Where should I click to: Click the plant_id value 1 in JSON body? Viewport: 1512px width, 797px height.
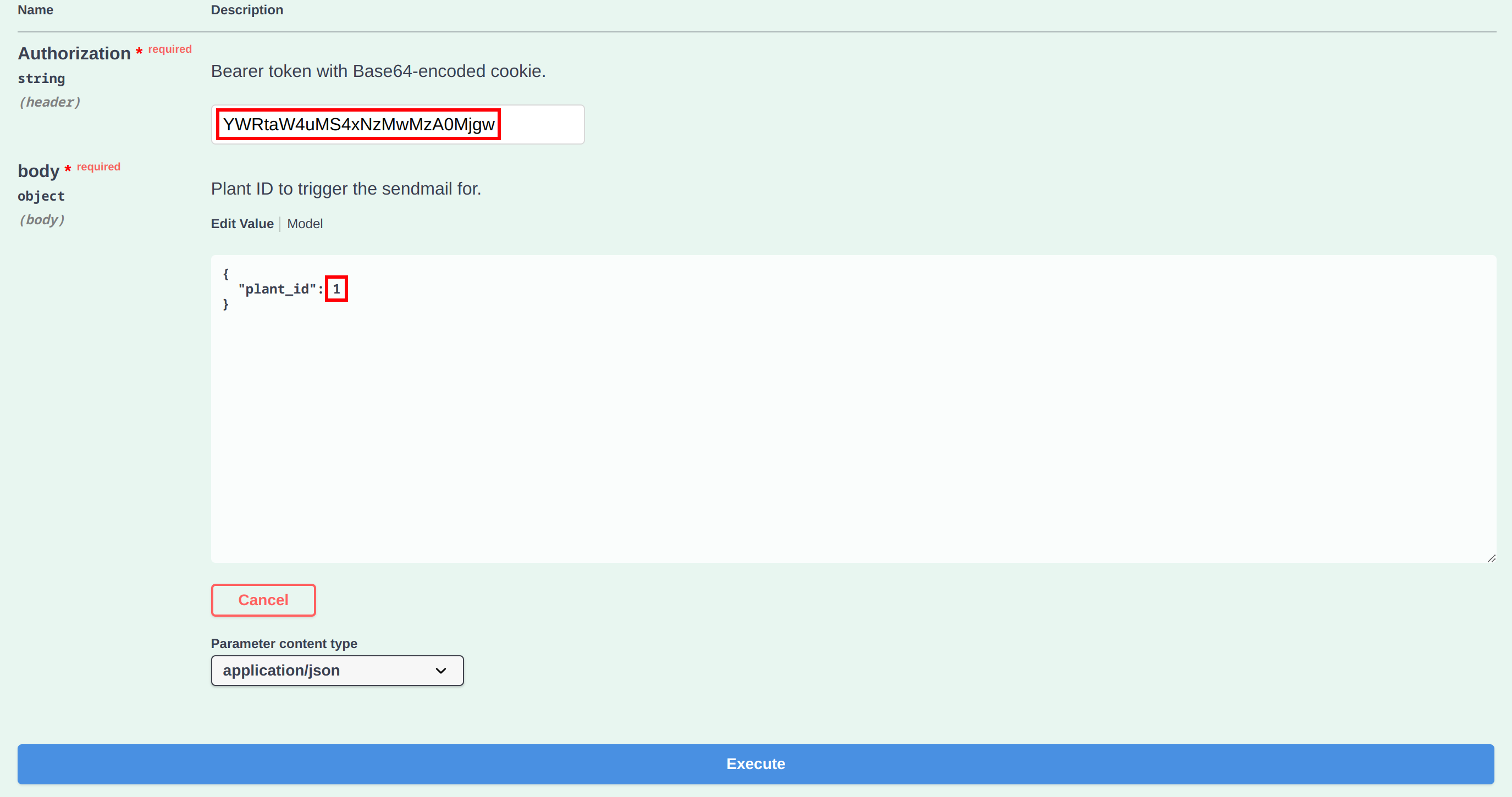(336, 289)
